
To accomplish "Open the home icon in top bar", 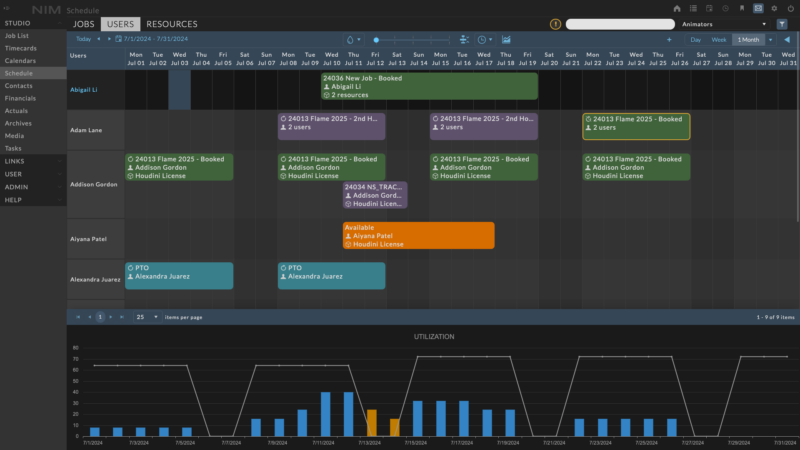I will click(677, 9).
